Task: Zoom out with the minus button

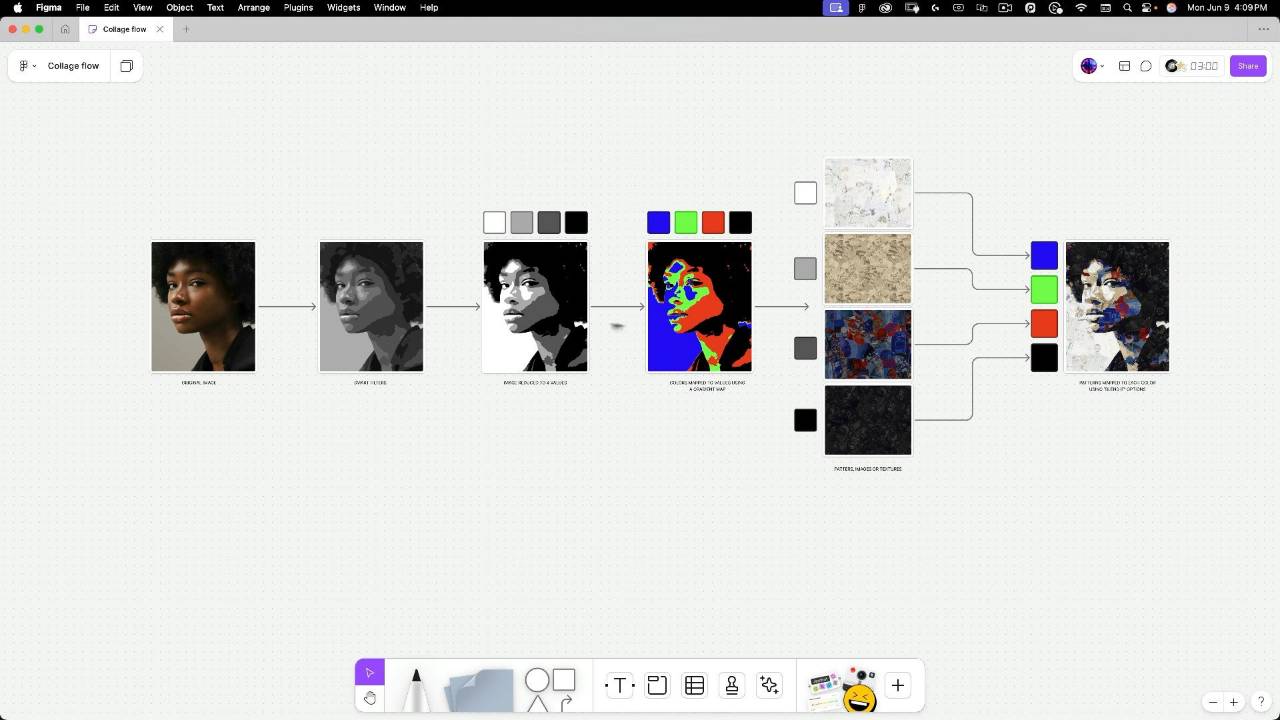Action: 1213,702
